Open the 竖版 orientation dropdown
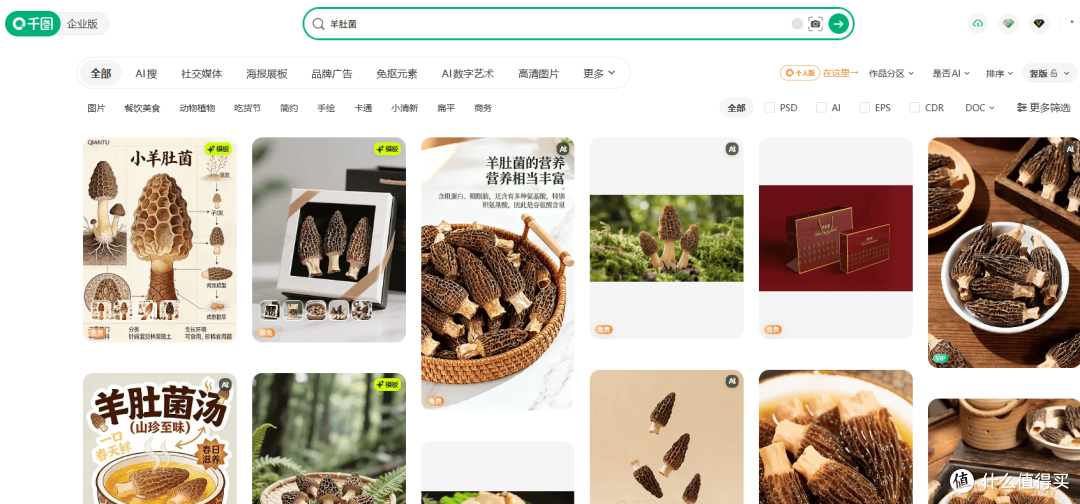Screen dimensions: 1080x504 point(1049,73)
